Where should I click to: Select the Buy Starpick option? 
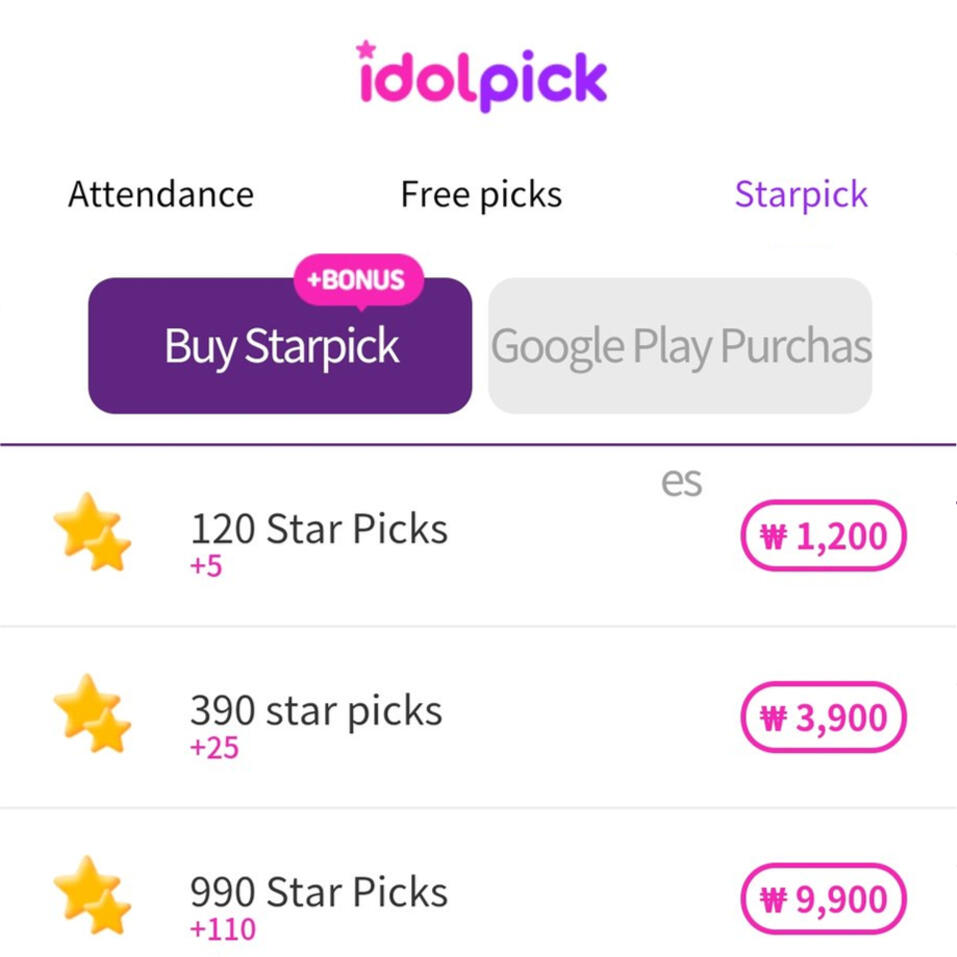pyautogui.click(x=280, y=347)
